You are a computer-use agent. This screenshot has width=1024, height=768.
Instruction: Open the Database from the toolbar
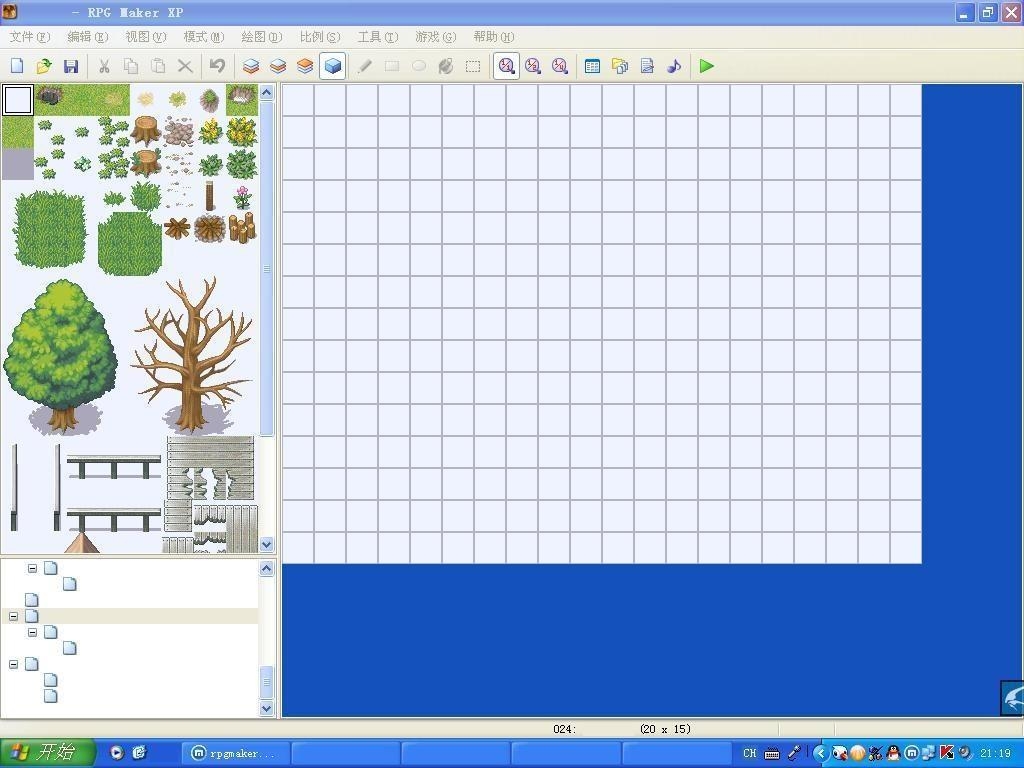tap(592, 66)
